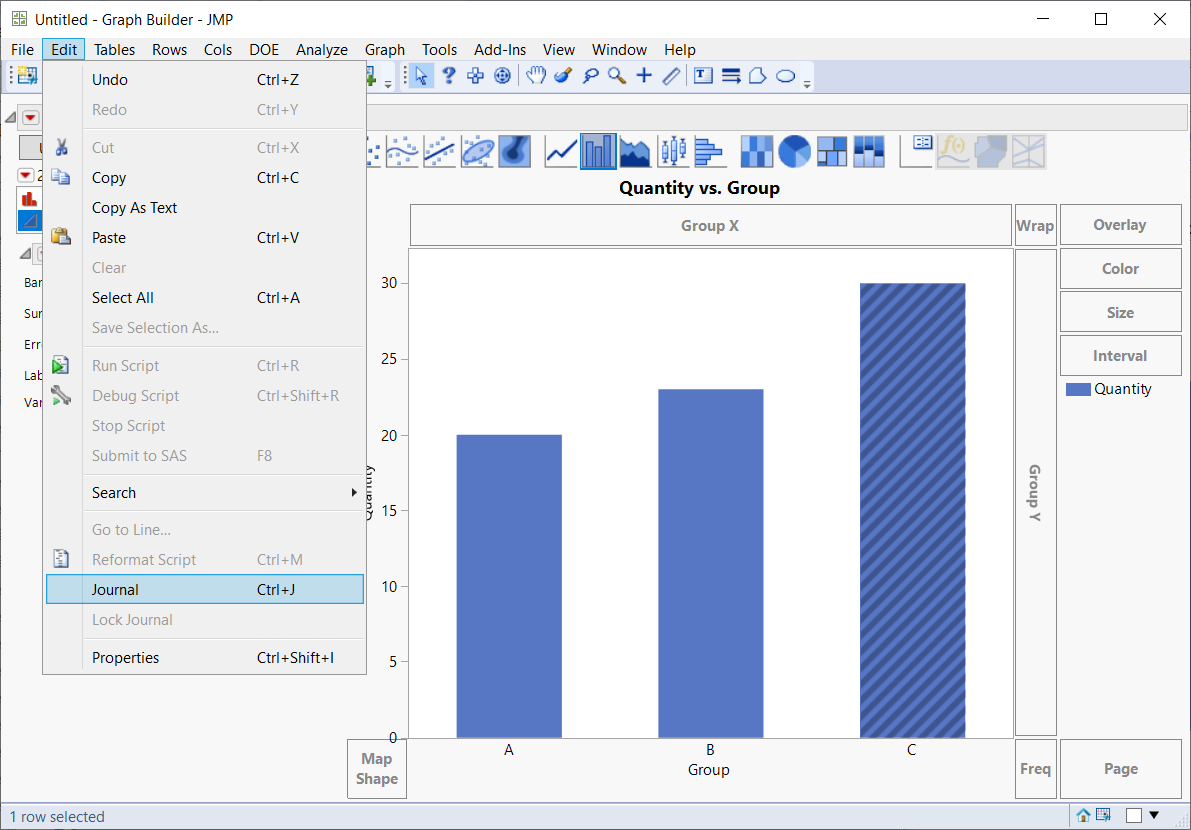Select the Crosshairs tool
Screen dimensions: 1191x830
(644, 75)
